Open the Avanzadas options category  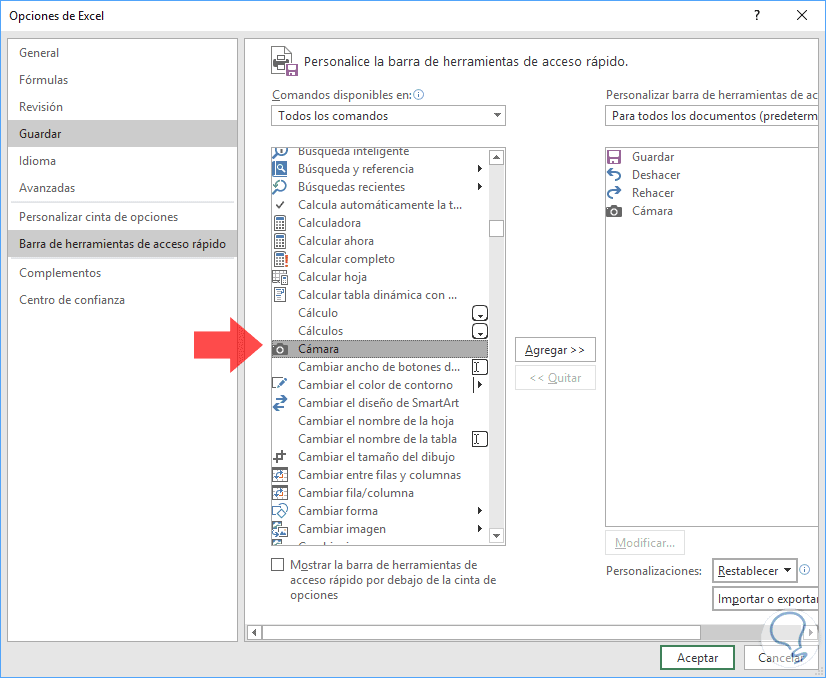coord(123,188)
